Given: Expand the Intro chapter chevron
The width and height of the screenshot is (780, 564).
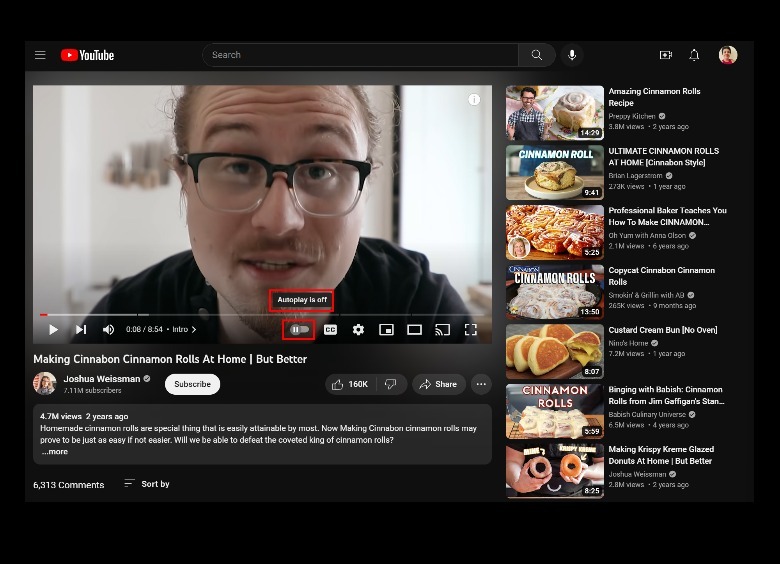Looking at the screenshot, I should click(194, 329).
